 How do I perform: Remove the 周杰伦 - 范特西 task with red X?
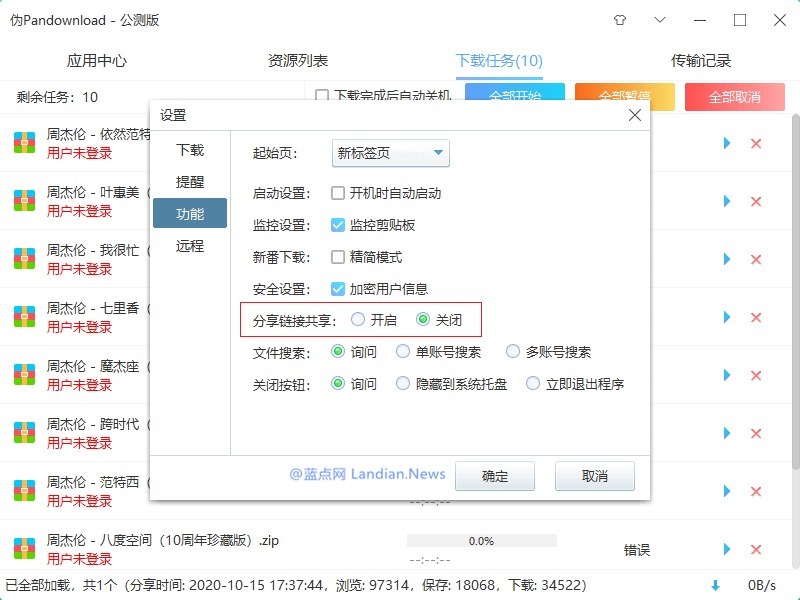(756, 491)
